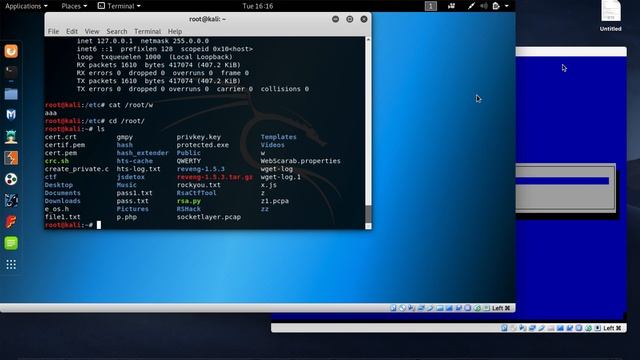Open the Places menu

pos(74,6)
